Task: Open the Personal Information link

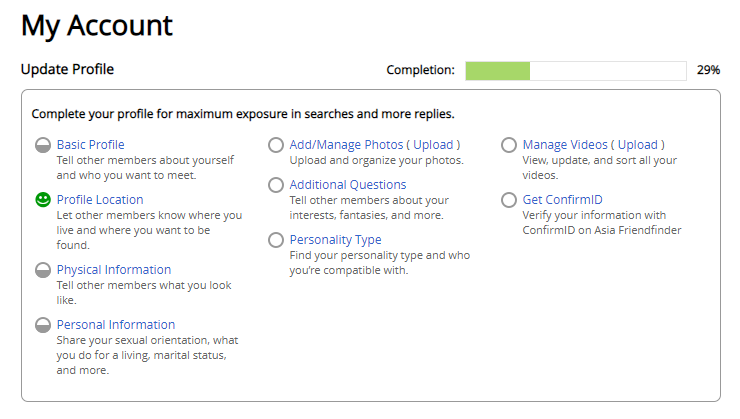Action: [x=116, y=325]
